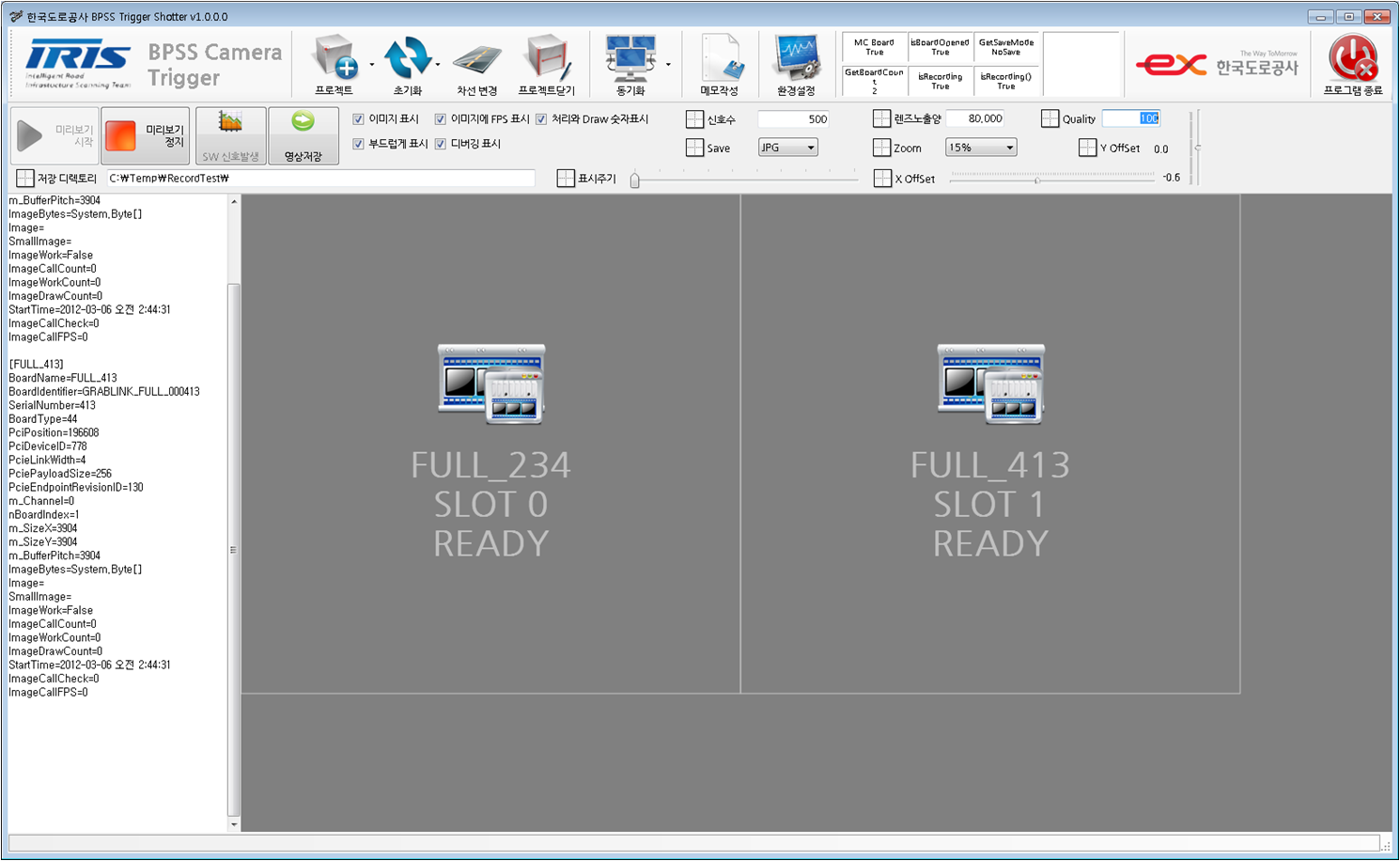1400x861 pixels.
Task: Click the FULL_413 SLOT 1 READY panel
Action: click(x=990, y=444)
